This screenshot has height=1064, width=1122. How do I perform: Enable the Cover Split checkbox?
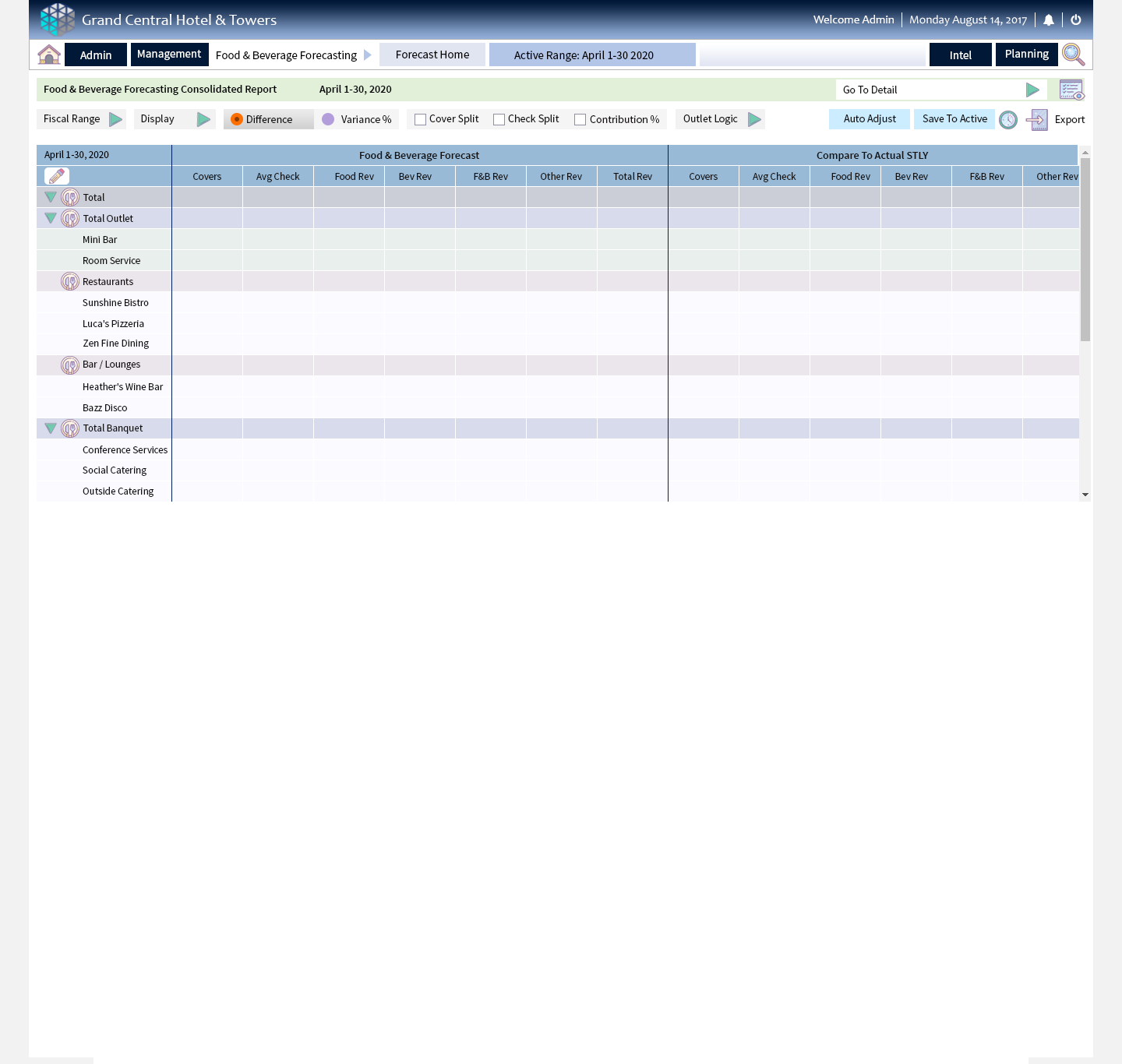(421, 120)
